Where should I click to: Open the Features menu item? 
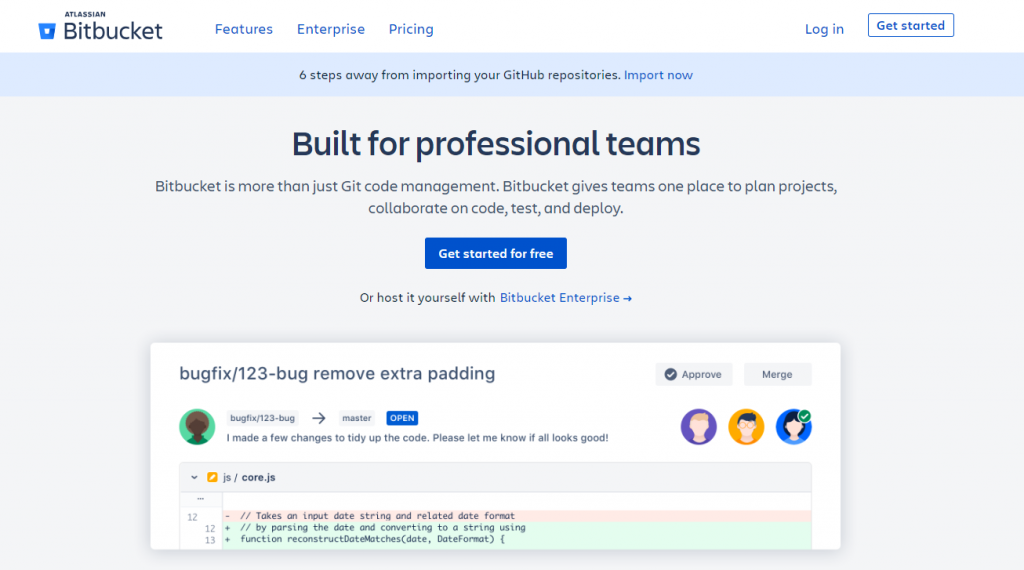tap(244, 29)
